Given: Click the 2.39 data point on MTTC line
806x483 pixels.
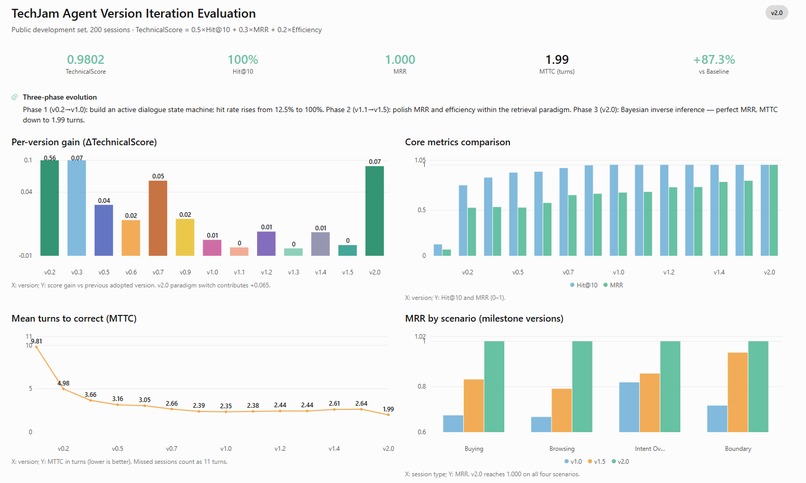Looking at the screenshot, I should (199, 411).
